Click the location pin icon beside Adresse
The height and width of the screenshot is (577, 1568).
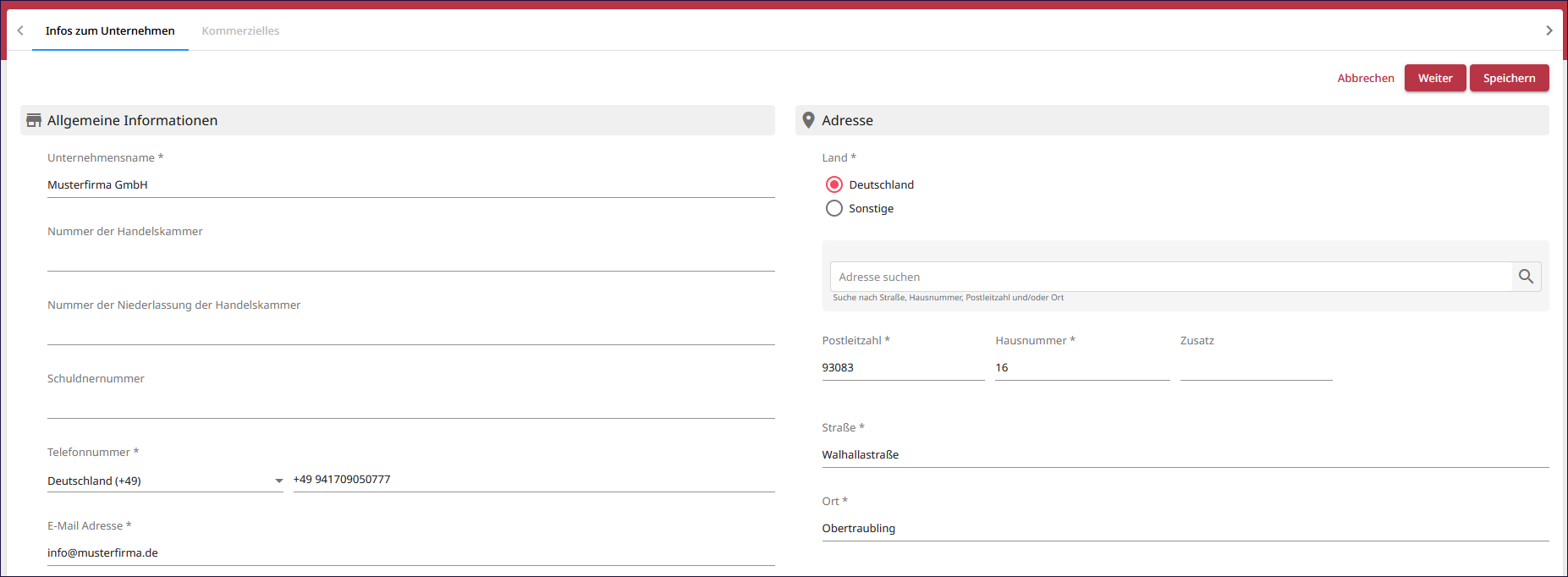coord(808,120)
